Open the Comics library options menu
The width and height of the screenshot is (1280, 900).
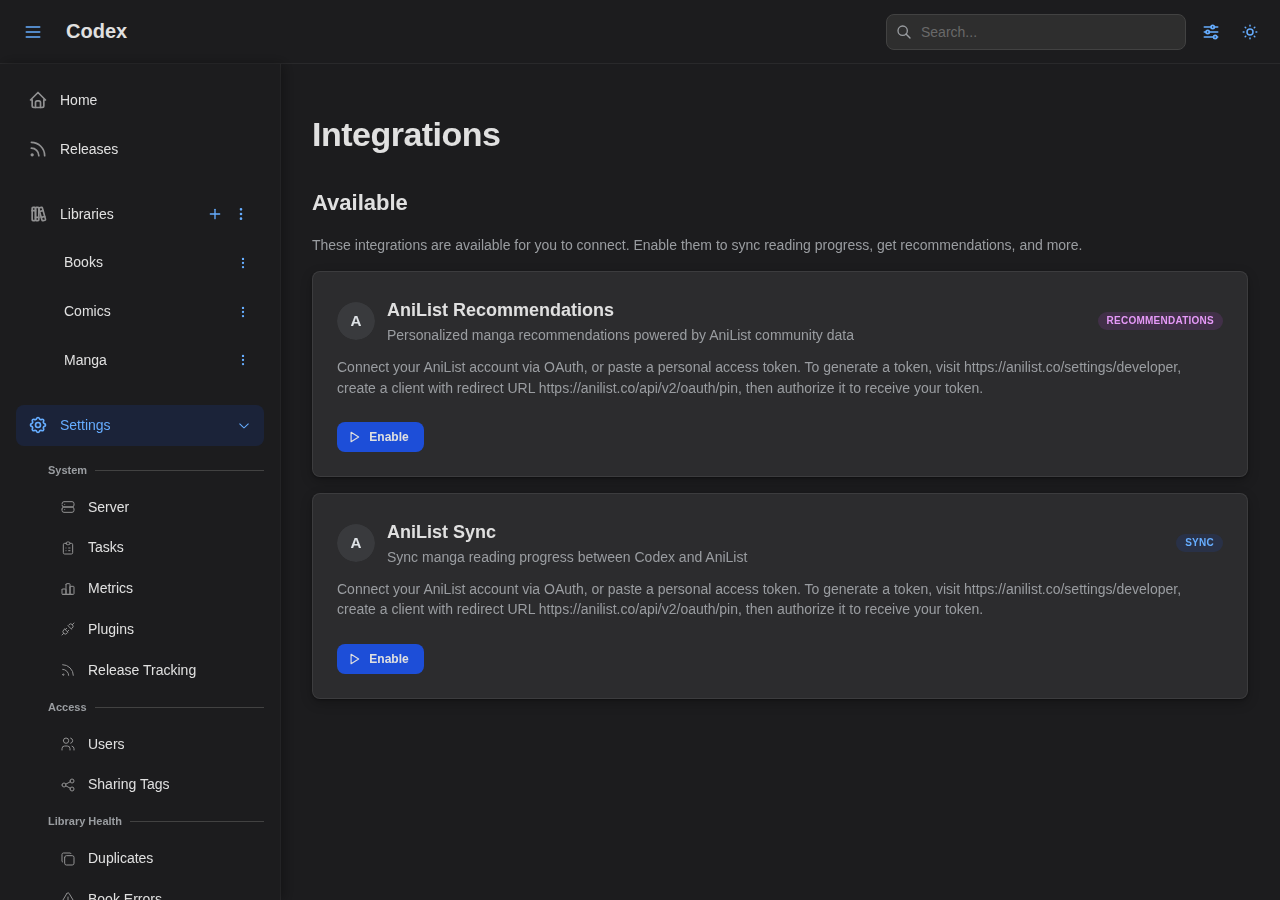point(242,312)
